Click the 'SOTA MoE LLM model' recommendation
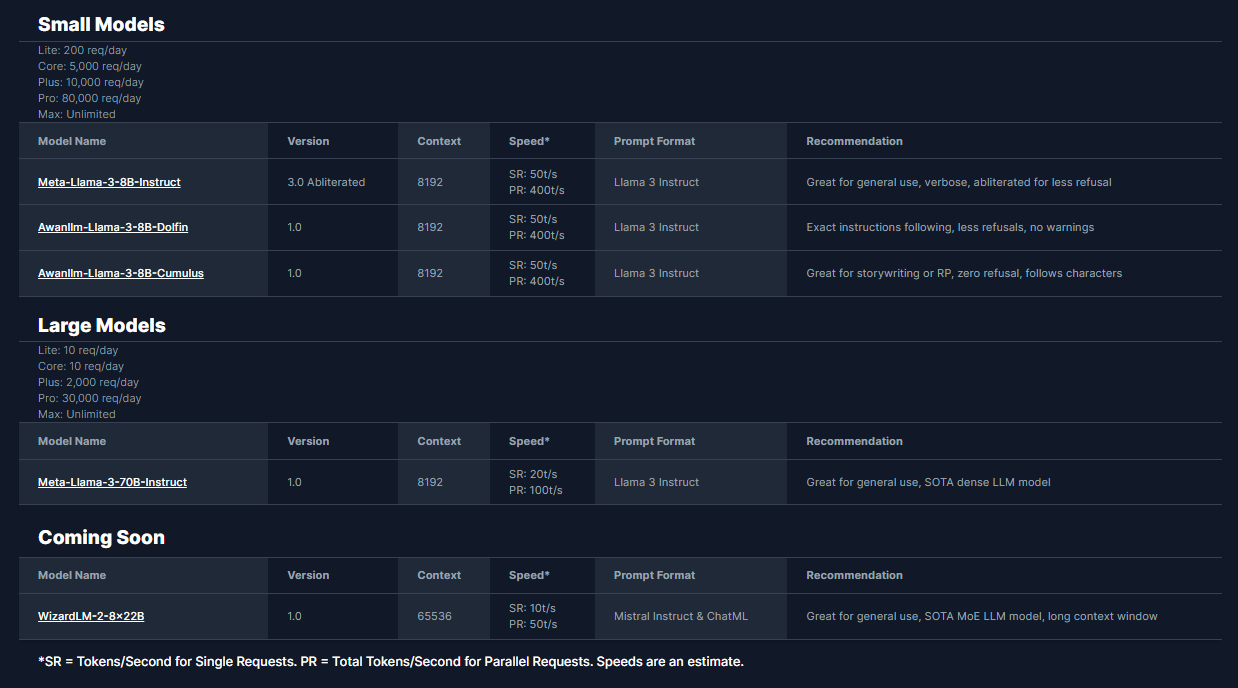 point(983,616)
